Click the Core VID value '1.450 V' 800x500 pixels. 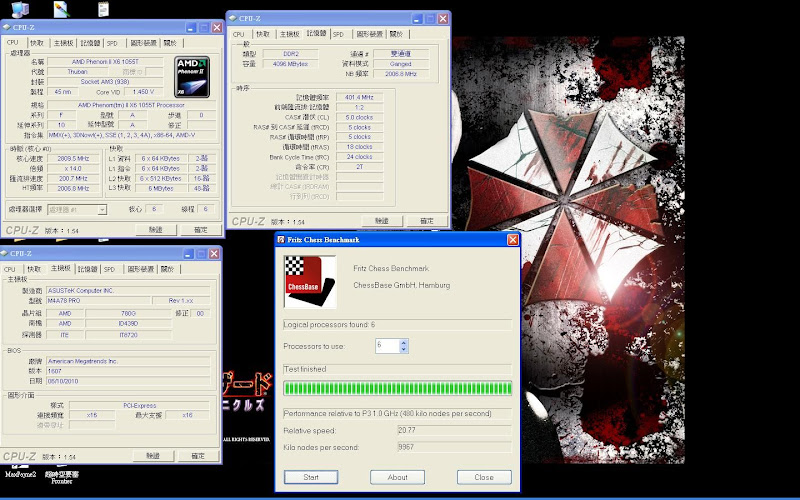[143, 92]
